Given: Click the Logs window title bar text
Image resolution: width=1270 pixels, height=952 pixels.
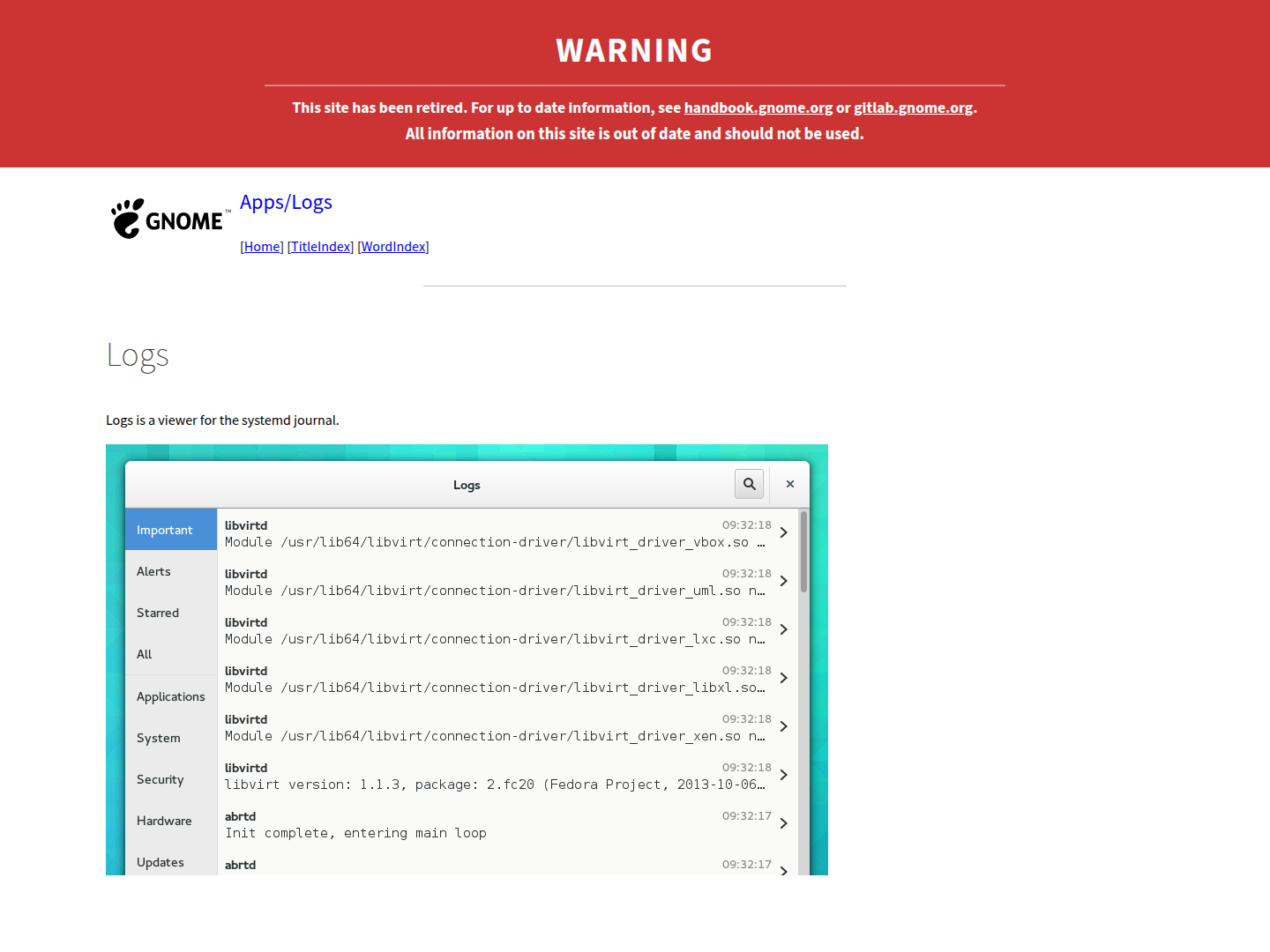Looking at the screenshot, I should pyautogui.click(x=467, y=485).
